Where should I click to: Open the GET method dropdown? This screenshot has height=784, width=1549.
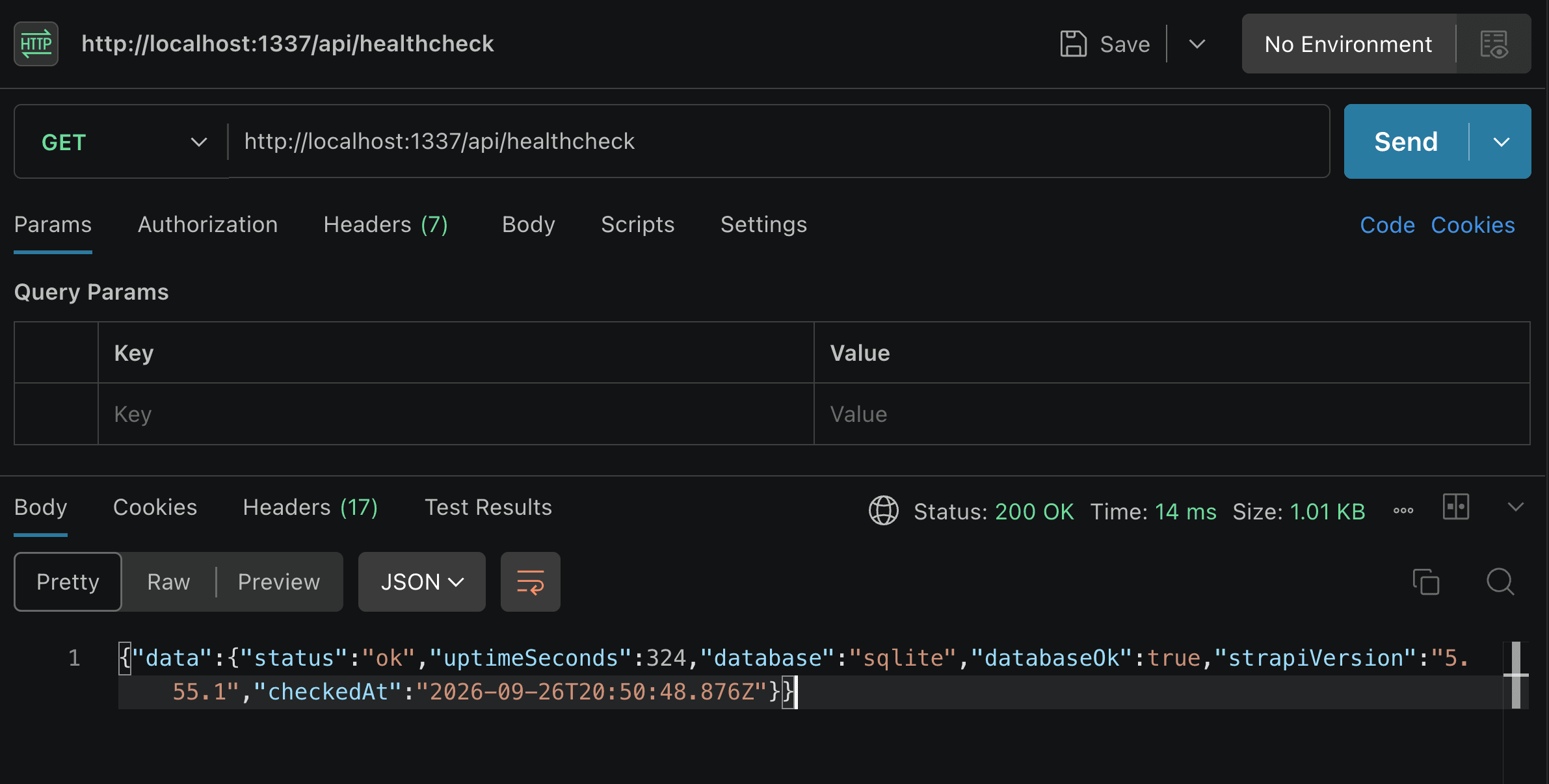pos(122,142)
